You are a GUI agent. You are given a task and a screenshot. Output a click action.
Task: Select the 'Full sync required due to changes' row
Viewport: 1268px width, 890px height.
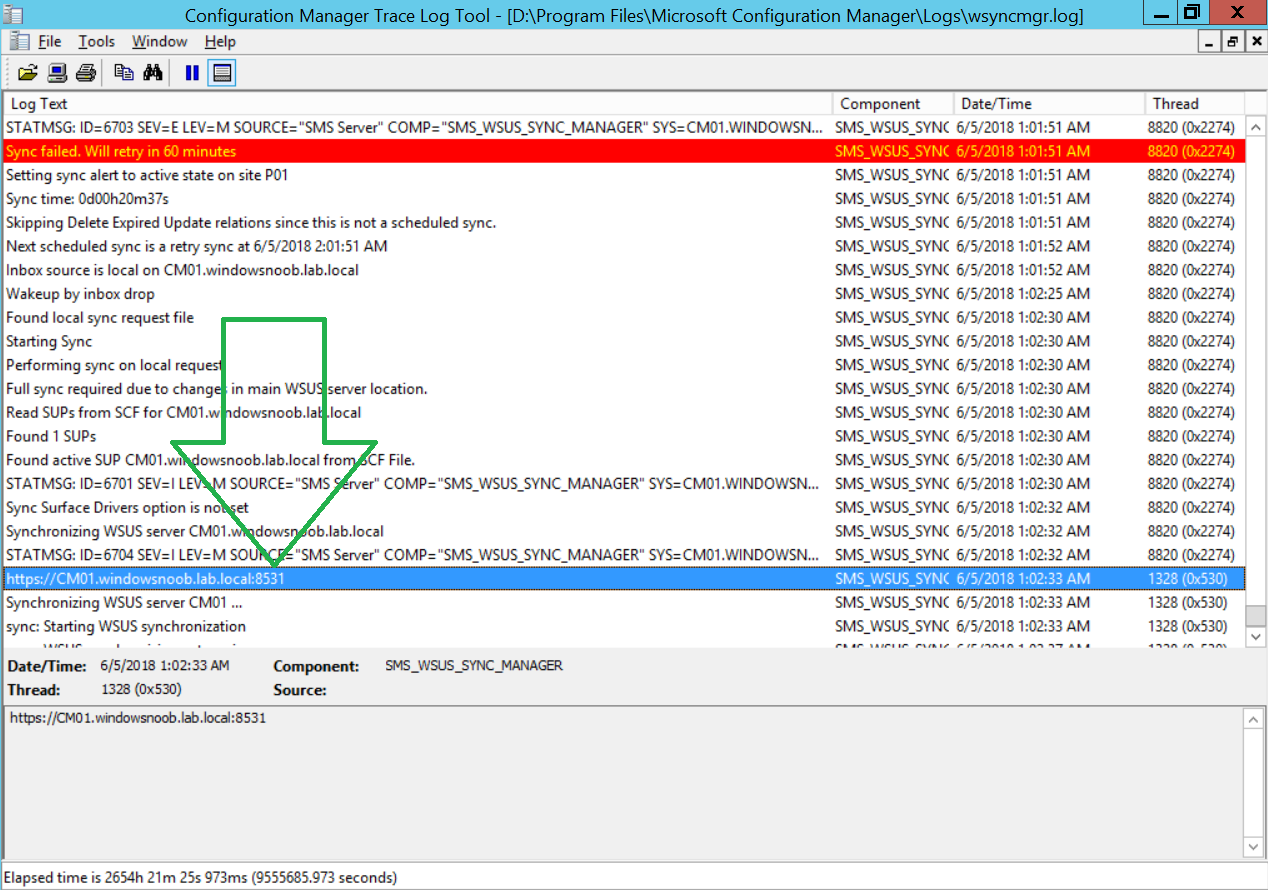[x=624, y=389]
